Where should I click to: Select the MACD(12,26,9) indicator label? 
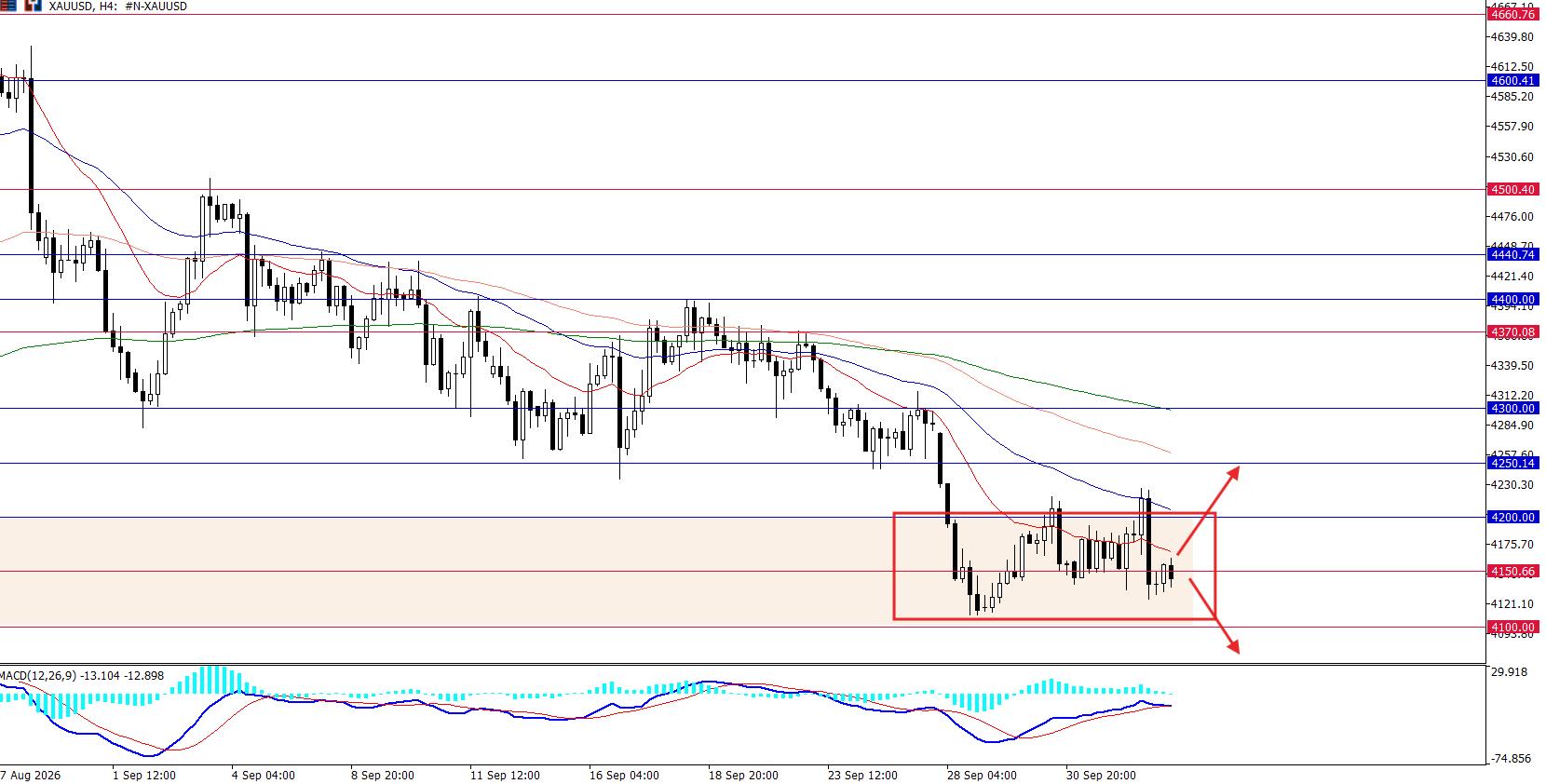[x=82, y=675]
